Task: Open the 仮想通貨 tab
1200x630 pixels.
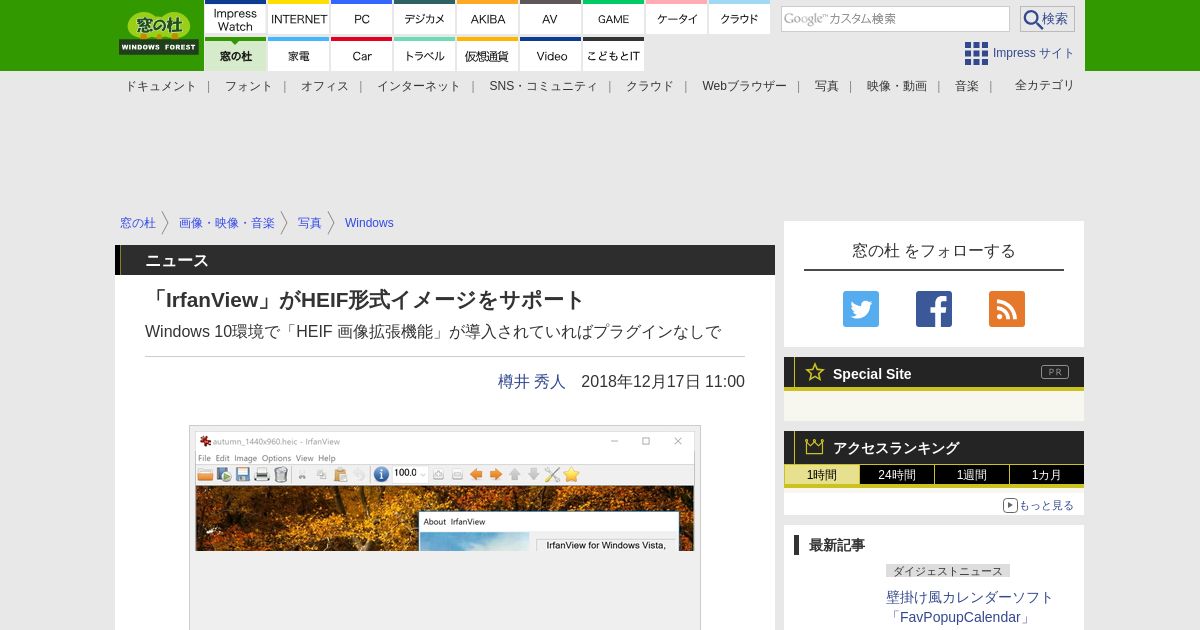Action: coord(488,55)
